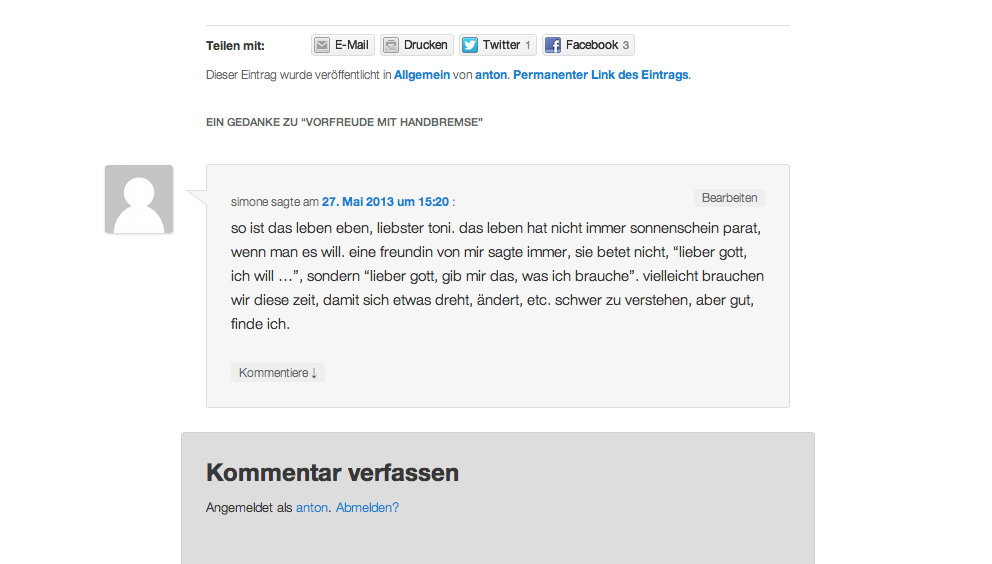Click the E-Mail envelope icon
The width and height of the screenshot is (992, 564).
(322, 45)
